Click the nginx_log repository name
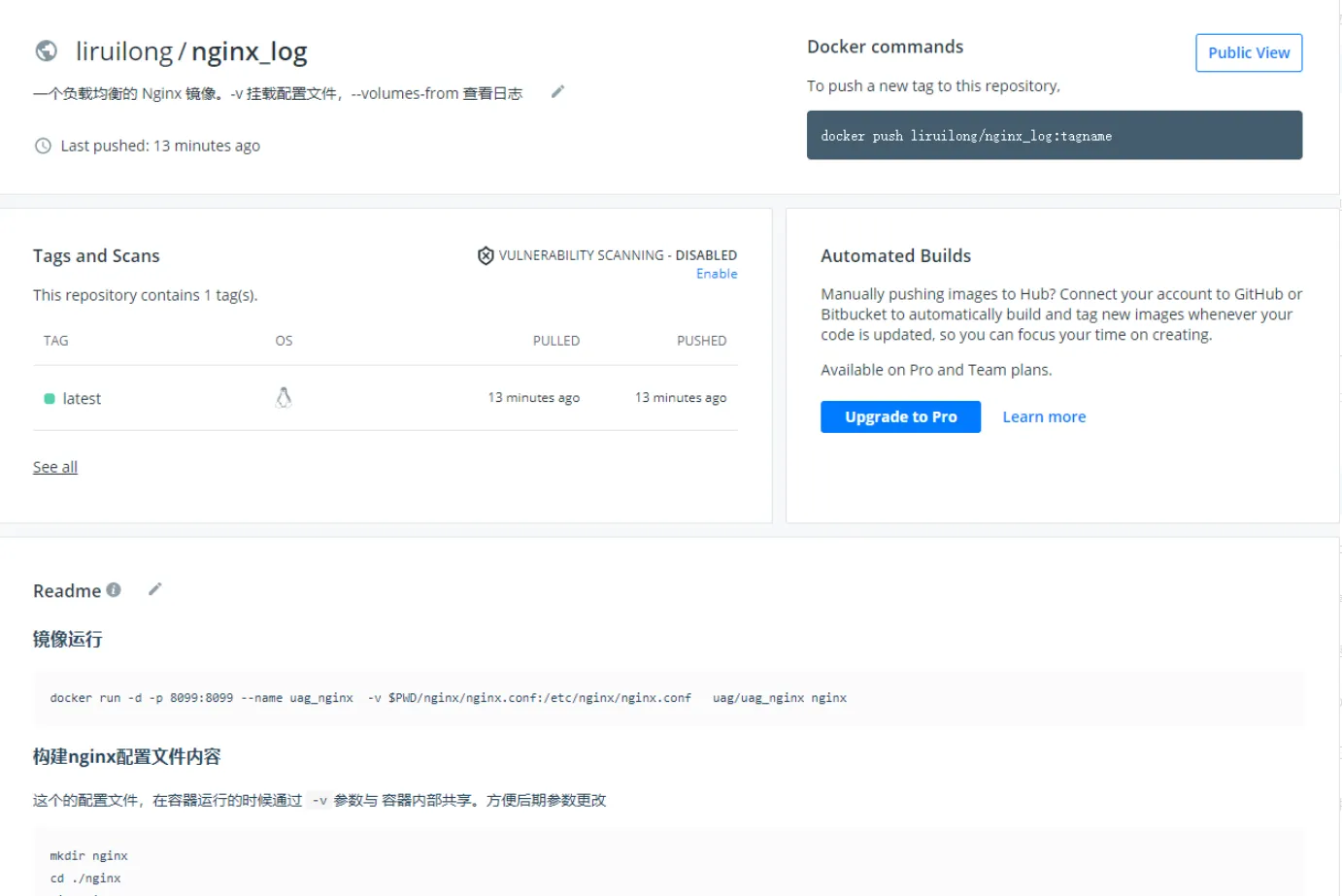Screen dimensions: 1342x896 click(x=249, y=50)
